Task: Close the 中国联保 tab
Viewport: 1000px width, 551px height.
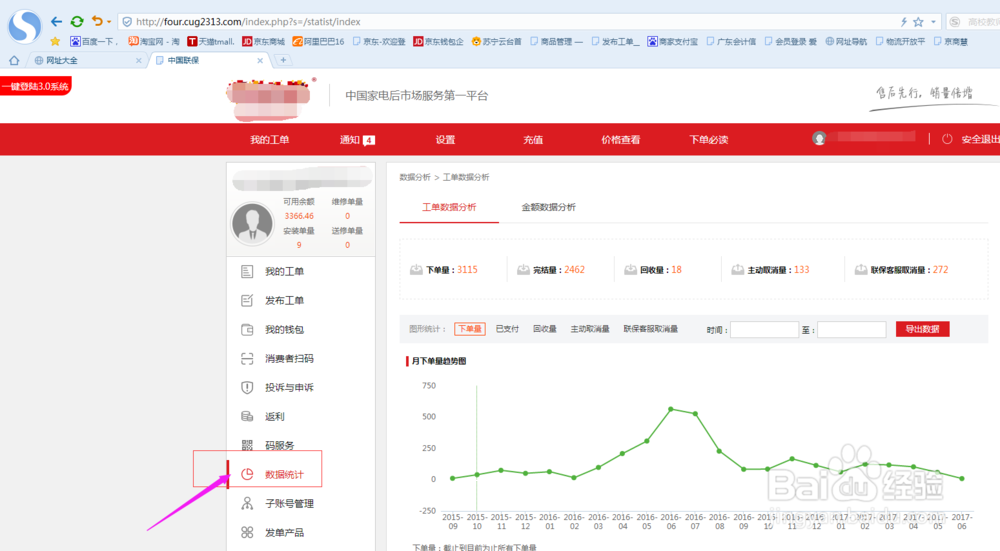Action: (260, 61)
